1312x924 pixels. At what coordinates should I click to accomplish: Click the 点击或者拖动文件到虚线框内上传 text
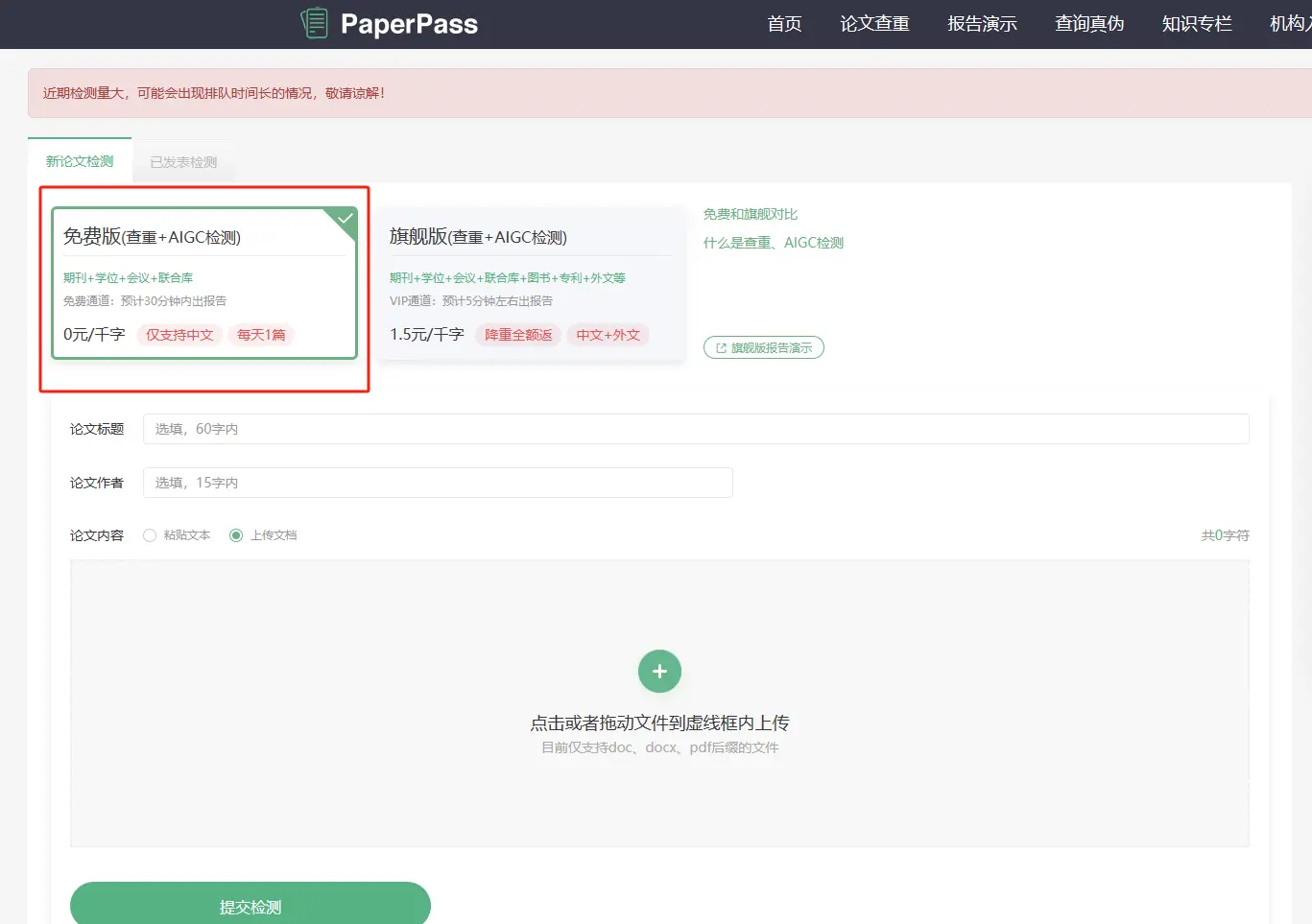659,723
